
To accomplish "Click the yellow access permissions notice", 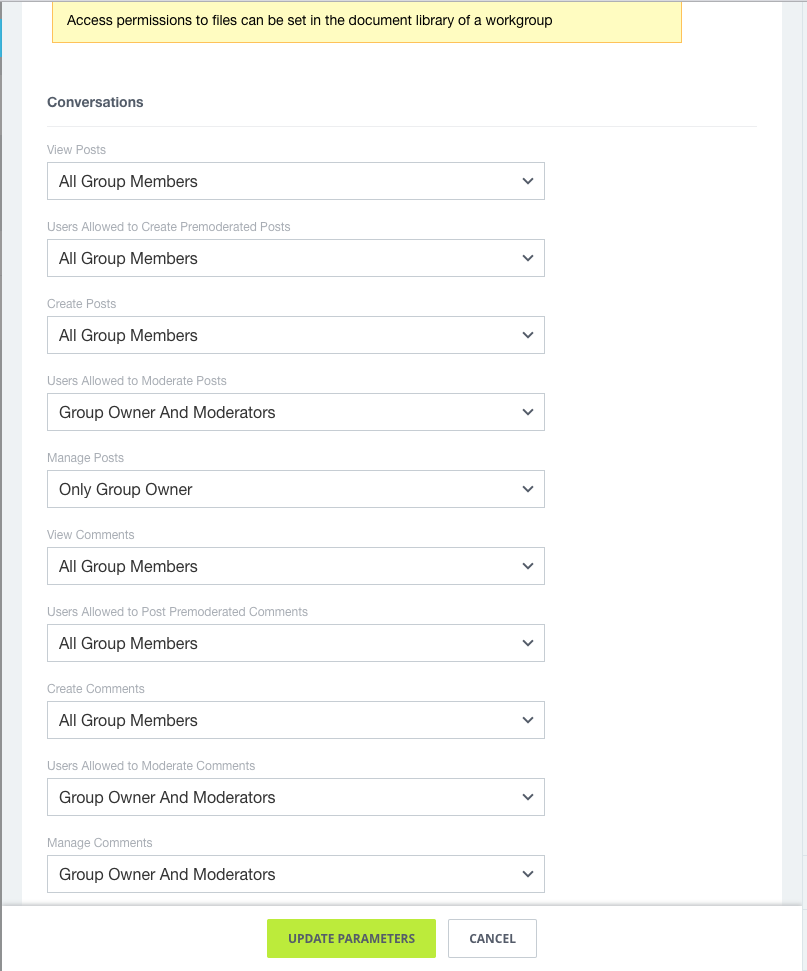I will [366, 21].
